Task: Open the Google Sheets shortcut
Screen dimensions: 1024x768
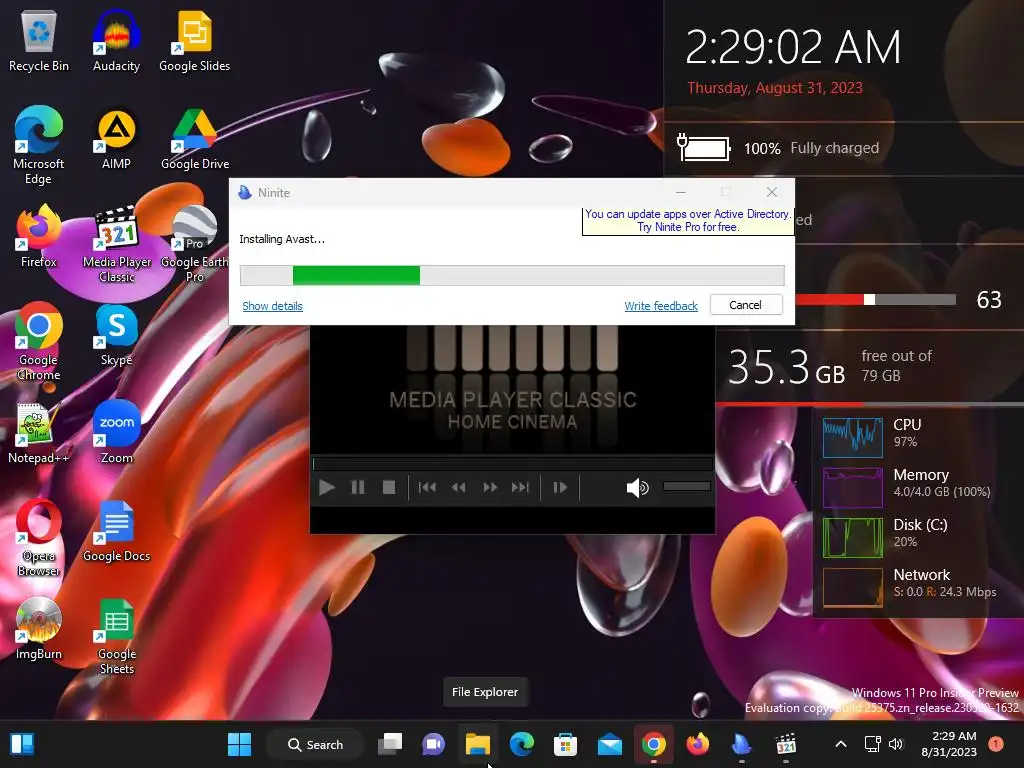Action: coord(116,635)
